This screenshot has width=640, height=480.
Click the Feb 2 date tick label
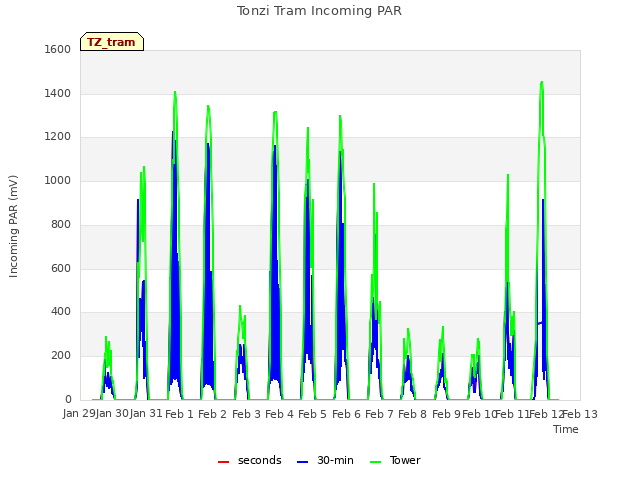[x=212, y=414]
